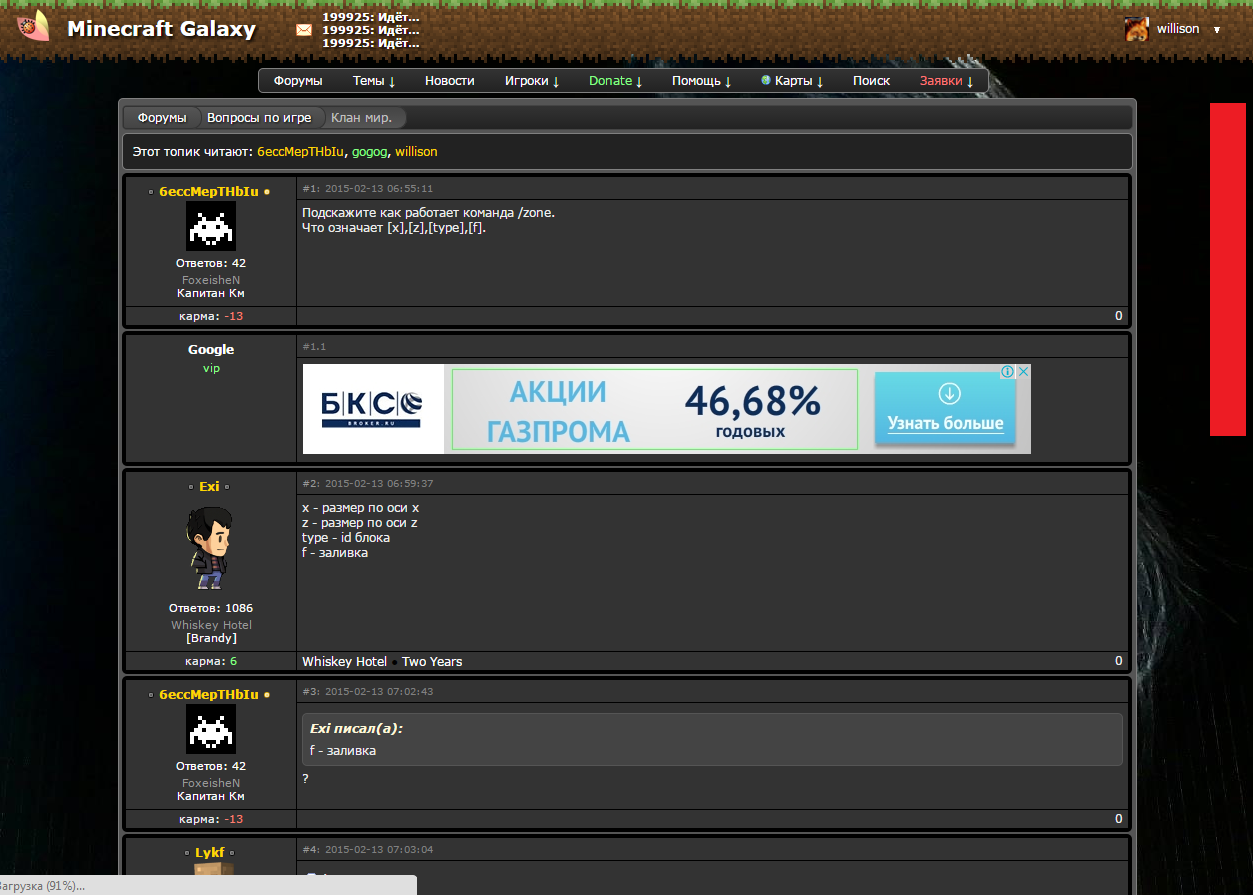Click Exi's character avatar image
This screenshot has width=1253, height=895.
(x=211, y=548)
